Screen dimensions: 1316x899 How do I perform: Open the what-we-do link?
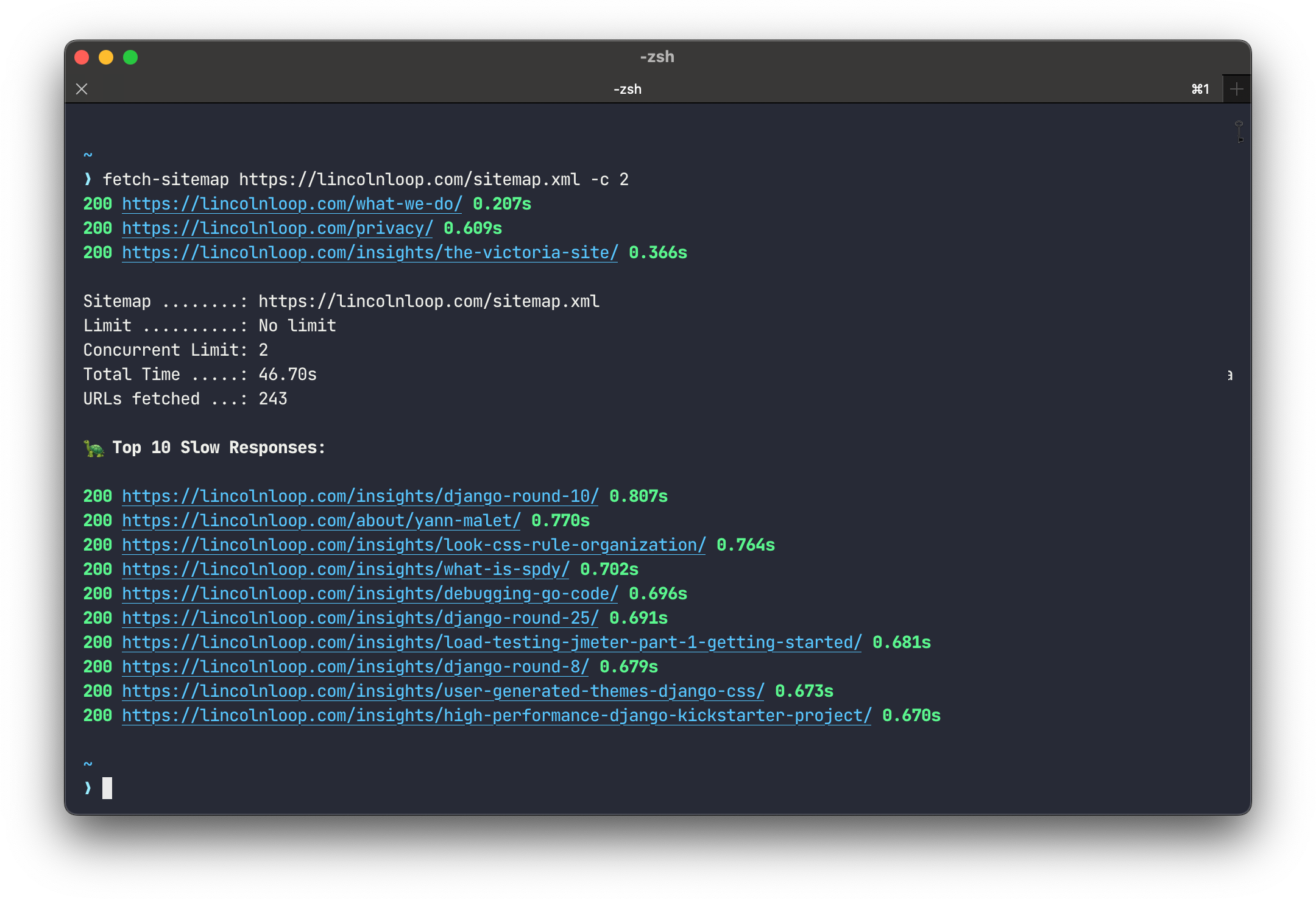292,204
